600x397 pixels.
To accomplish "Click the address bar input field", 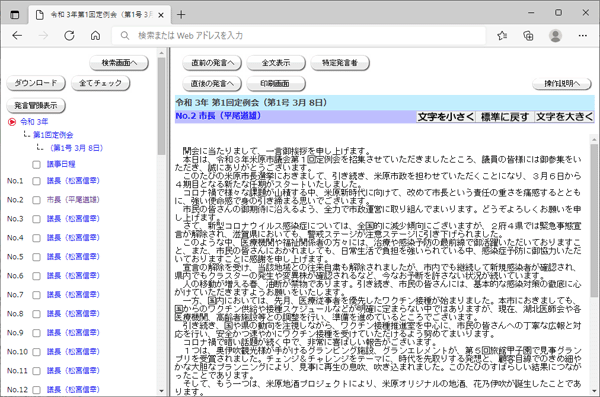I will pos(298,36).
